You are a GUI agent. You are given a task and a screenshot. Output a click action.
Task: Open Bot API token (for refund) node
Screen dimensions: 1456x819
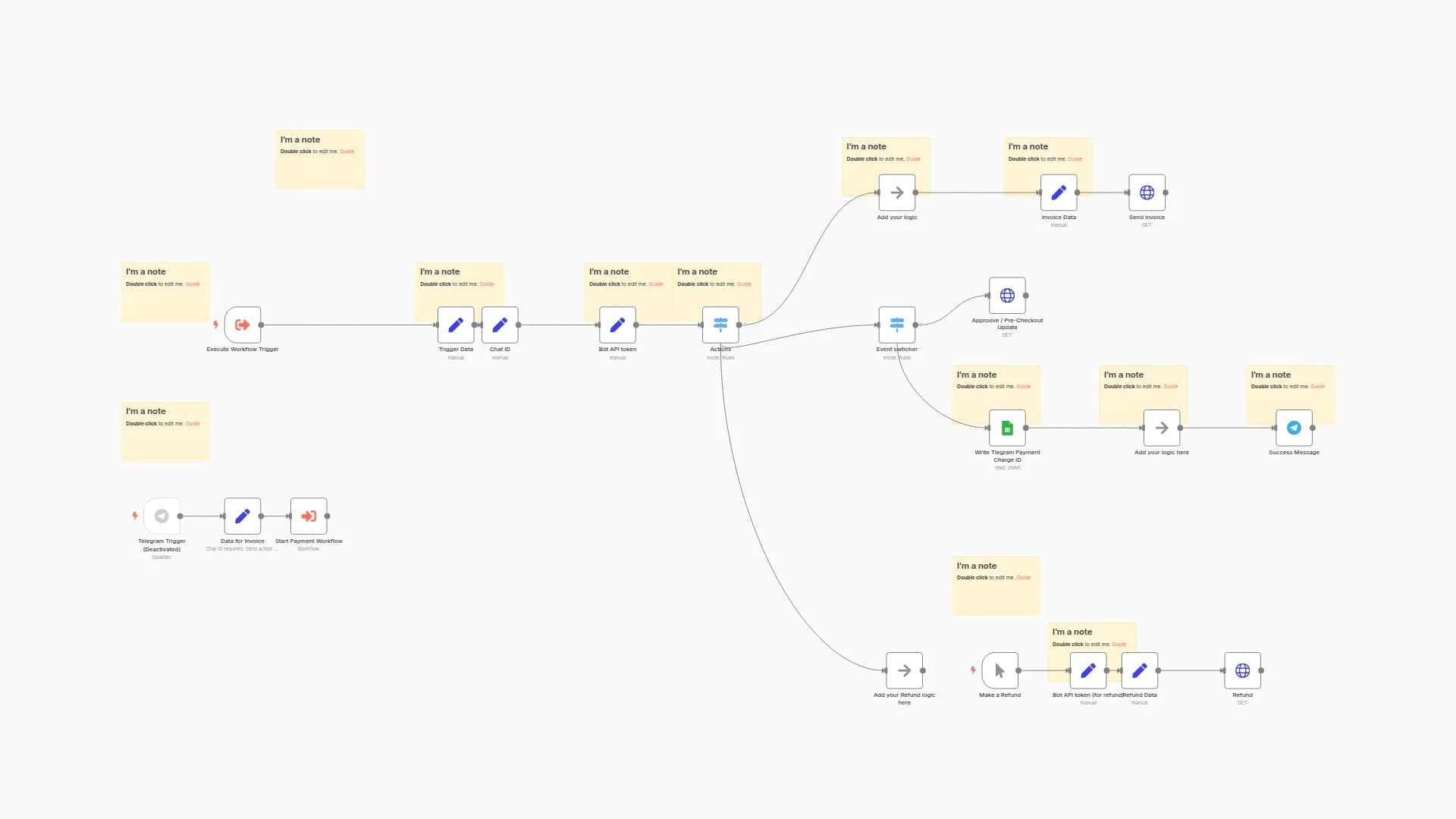[x=1088, y=670]
